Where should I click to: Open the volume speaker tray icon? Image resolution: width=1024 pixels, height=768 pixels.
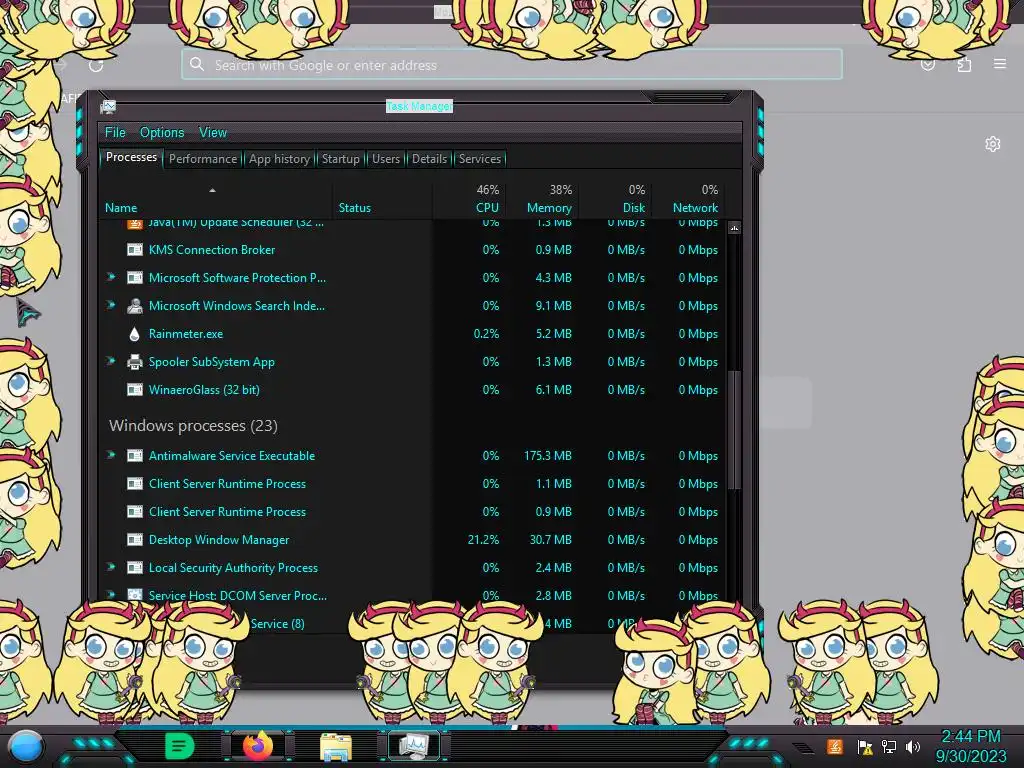tap(913, 747)
